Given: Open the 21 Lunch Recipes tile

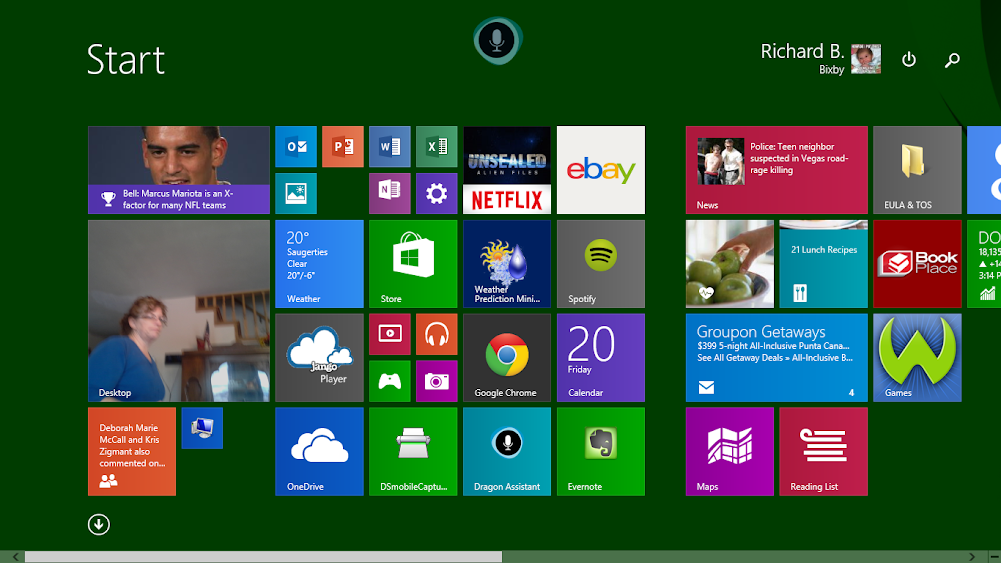Looking at the screenshot, I should pyautogui.click(x=824, y=264).
